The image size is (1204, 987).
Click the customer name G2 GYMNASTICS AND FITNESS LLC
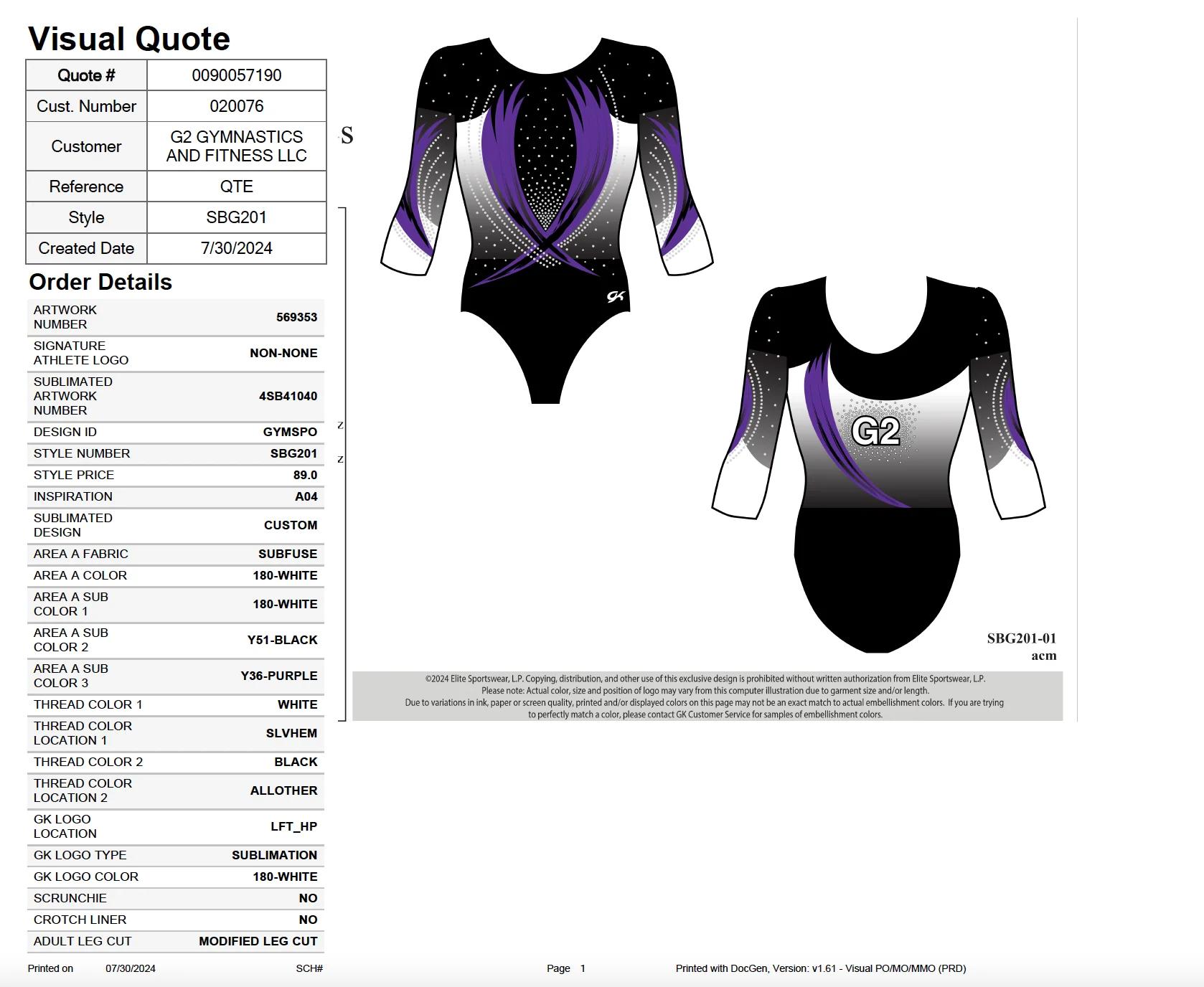click(237, 146)
